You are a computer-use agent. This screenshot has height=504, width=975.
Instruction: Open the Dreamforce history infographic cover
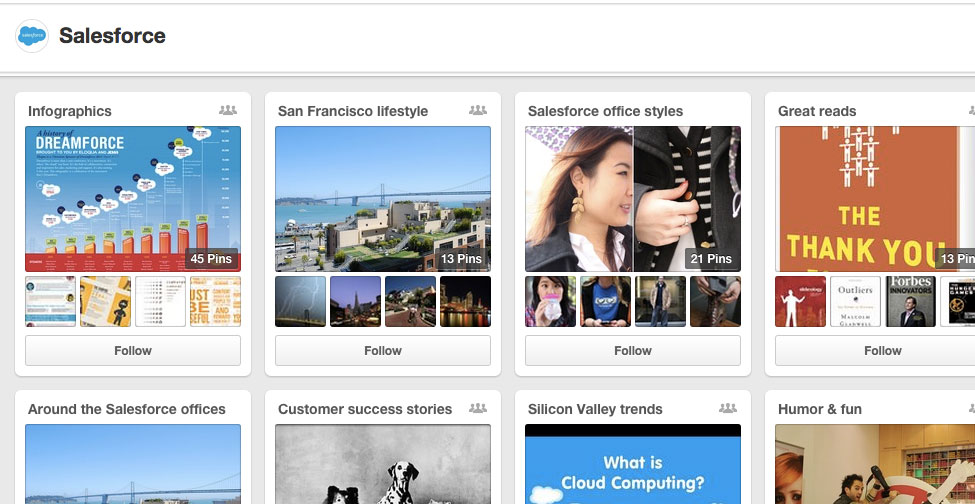point(132,199)
